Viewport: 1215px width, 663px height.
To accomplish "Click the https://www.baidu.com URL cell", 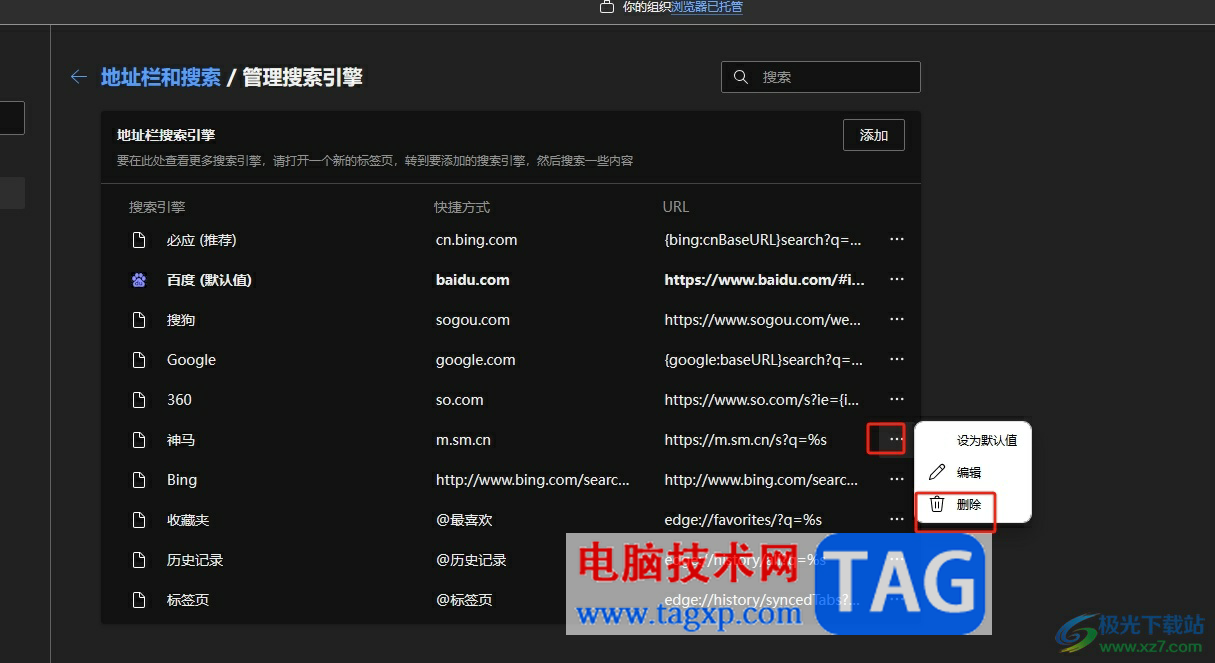I will 764,280.
